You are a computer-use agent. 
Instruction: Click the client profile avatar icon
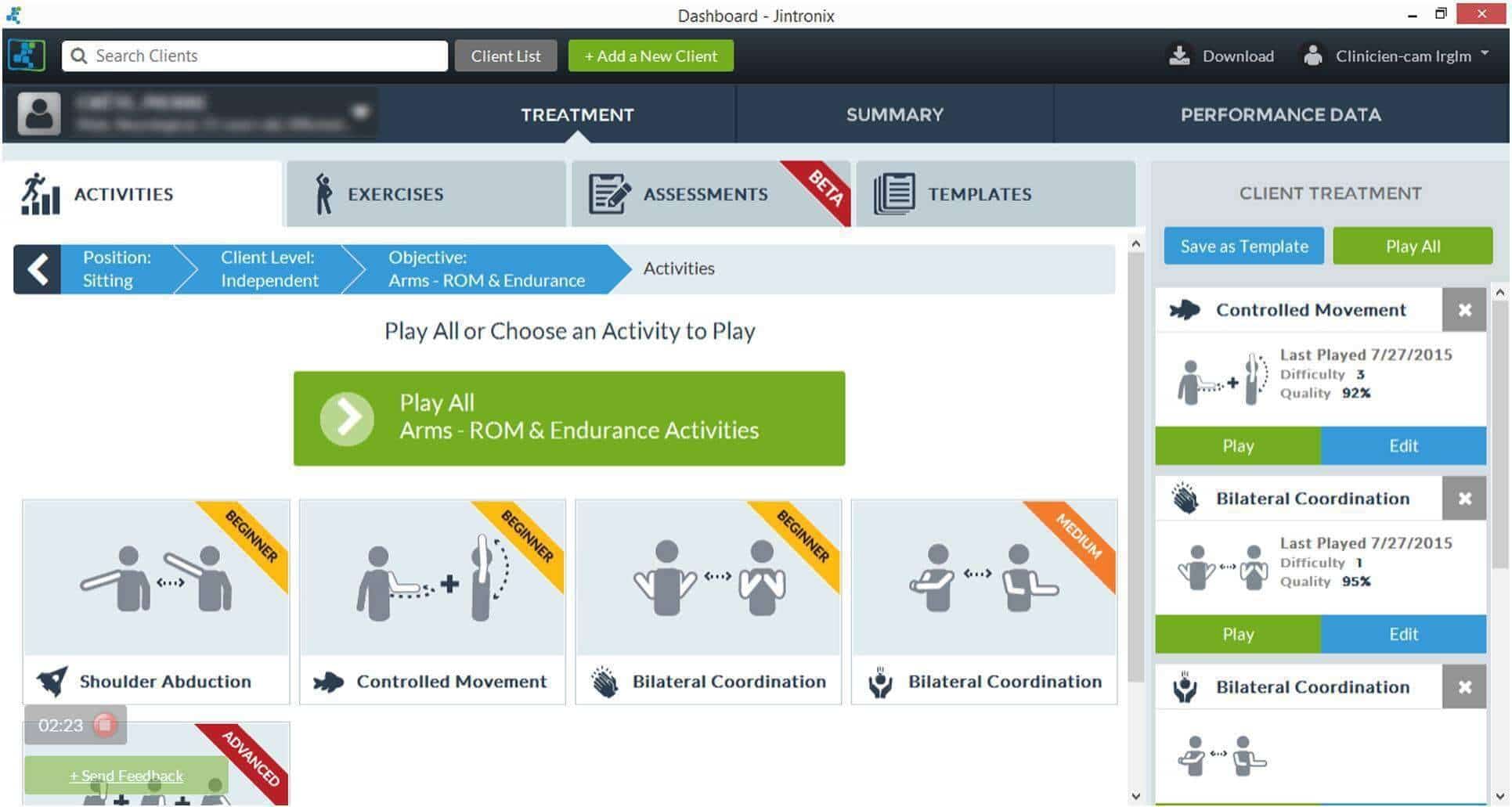pyautogui.click(x=39, y=114)
